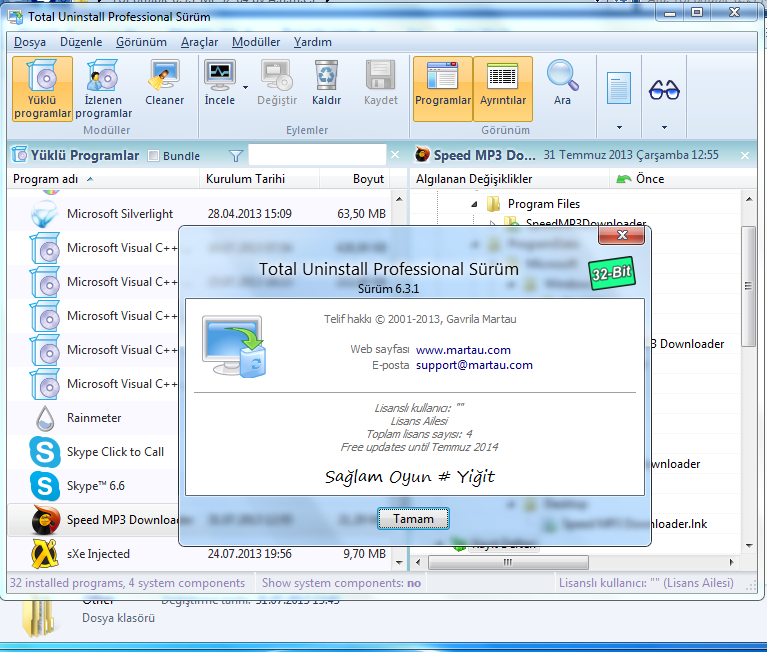767x652 pixels.
Task: Open the Araçlar menu
Action: tap(200, 42)
